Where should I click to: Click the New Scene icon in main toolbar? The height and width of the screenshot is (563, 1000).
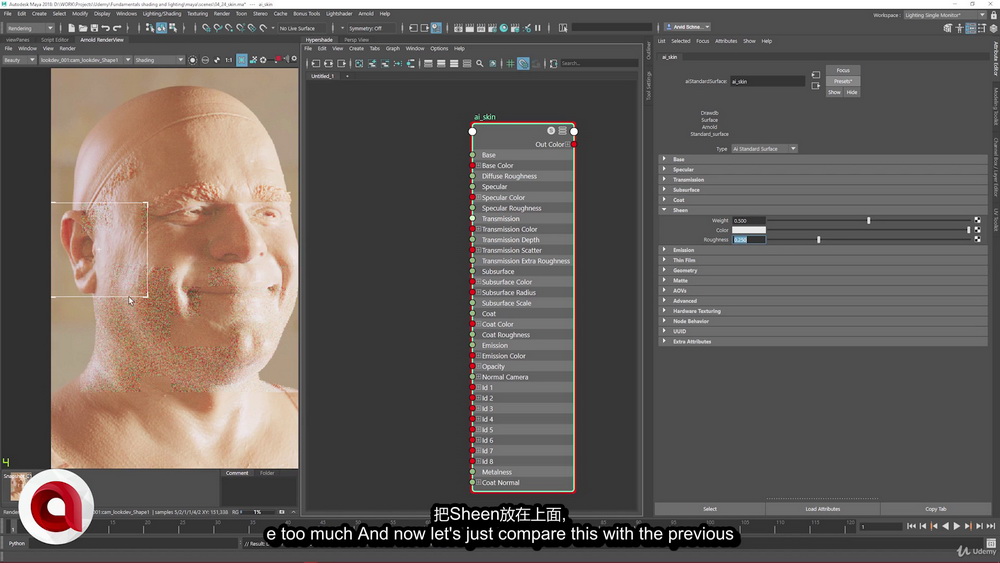71,28
